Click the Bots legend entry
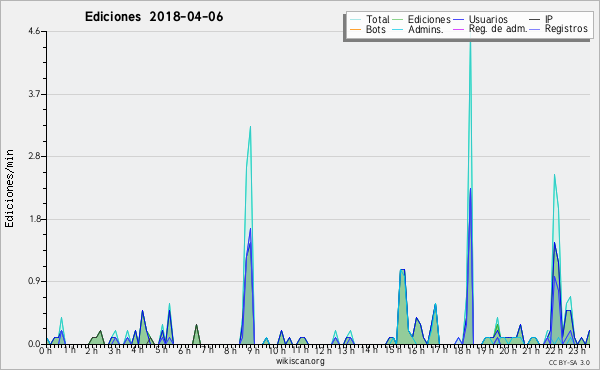The width and height of the screenshot is (600, 370). [368, 29]
